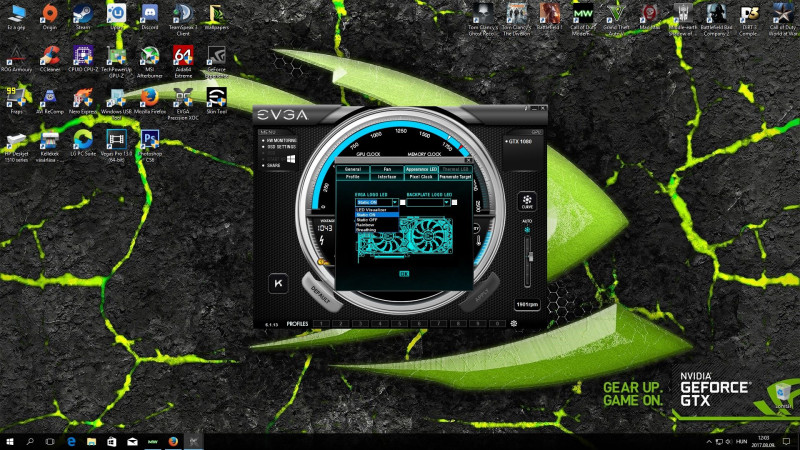Open HW Monitoring from the EVGA menu
The height and width of the screenshot is (450, 800).
[281, 140]
